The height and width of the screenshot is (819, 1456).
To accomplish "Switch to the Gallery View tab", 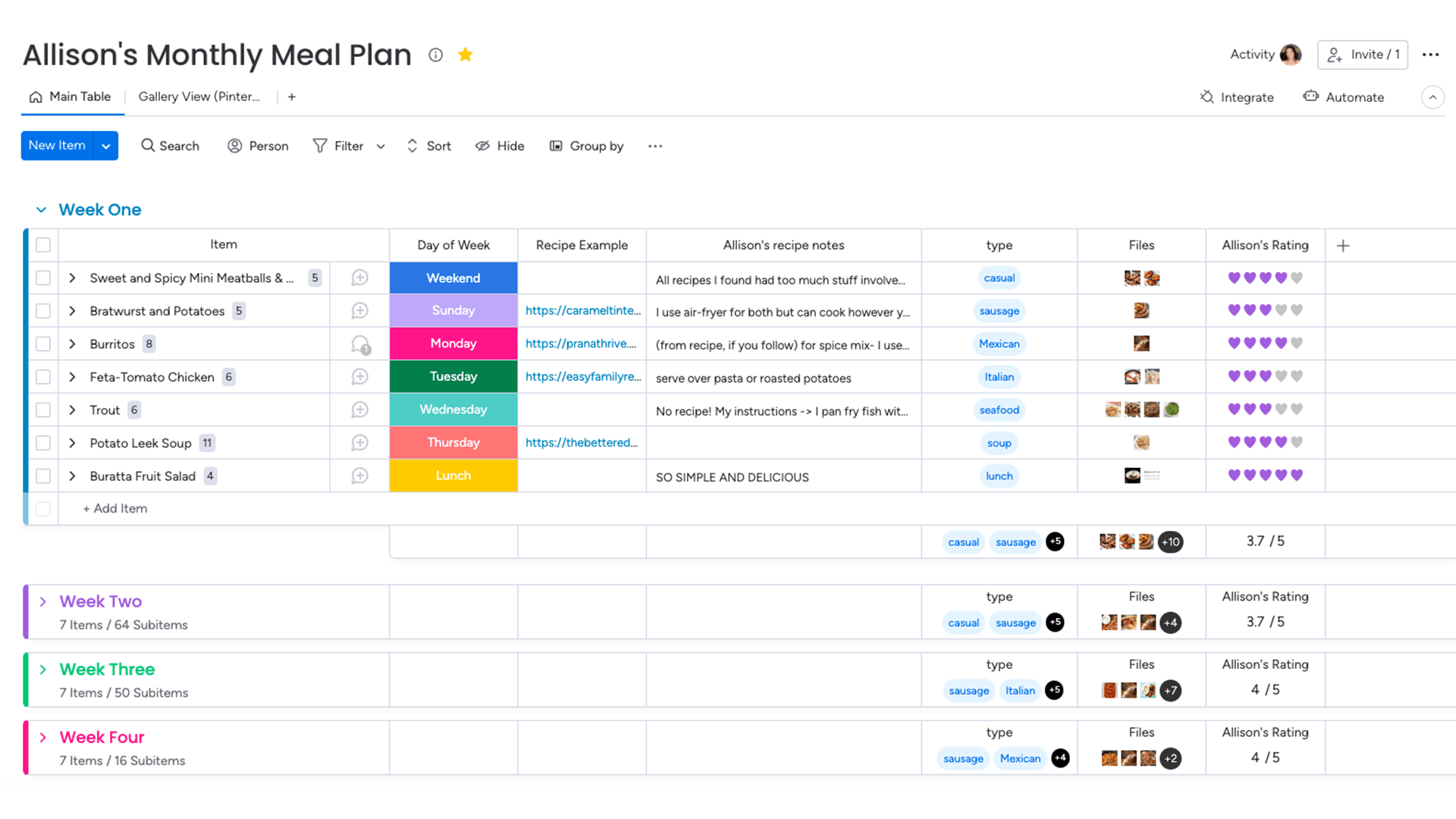I will pyautogui.click(x=199, y=96).
